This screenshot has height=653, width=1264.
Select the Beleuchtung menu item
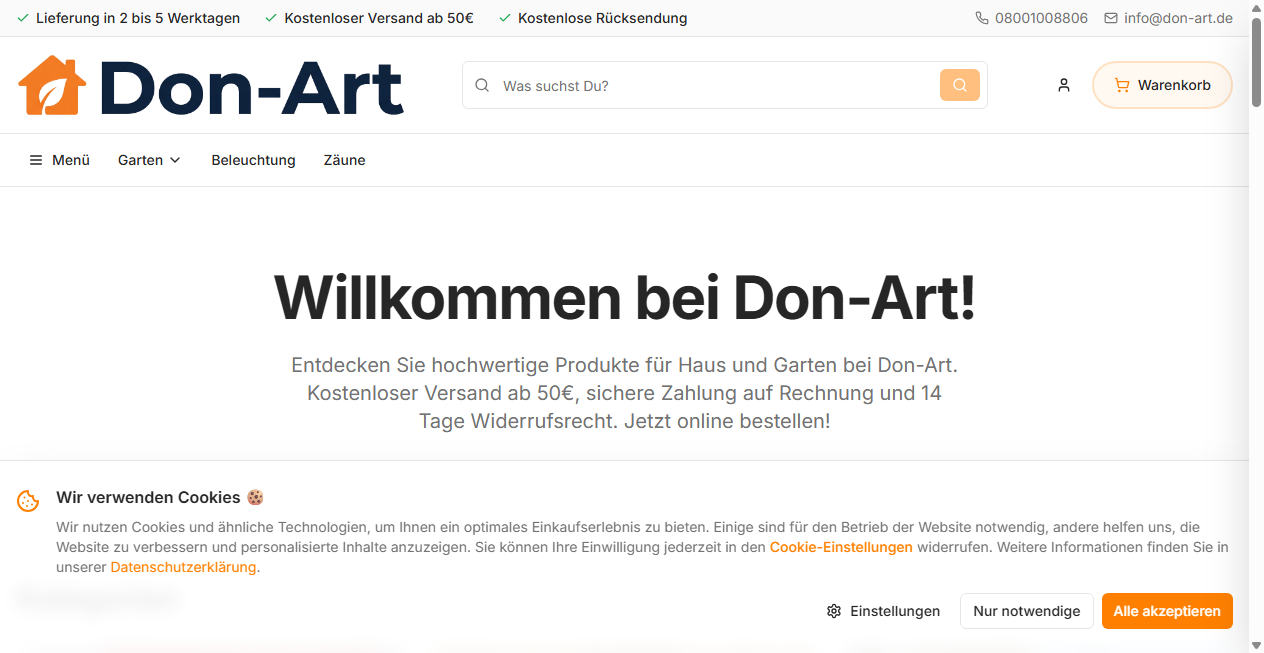[253, 160]
